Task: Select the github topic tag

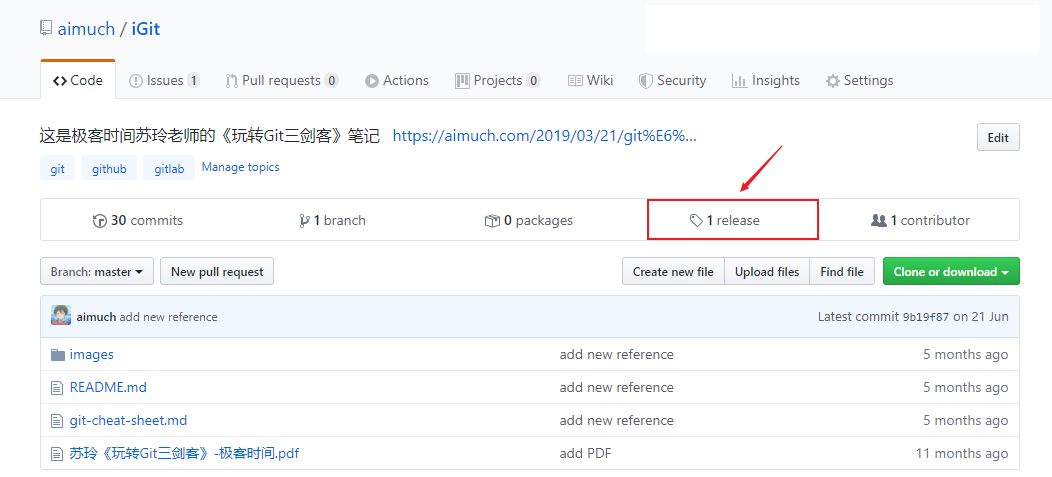Action: tap(109, 168)
